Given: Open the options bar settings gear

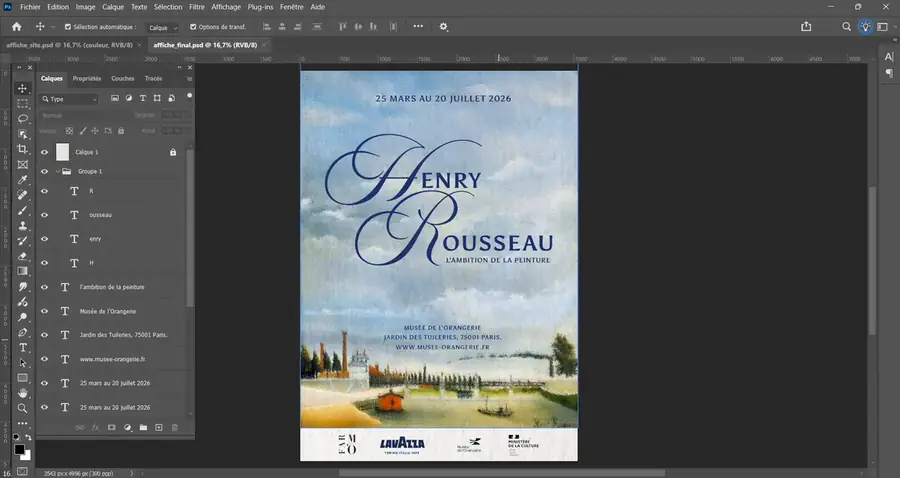Looking at the screenshot, I should 443,26.
